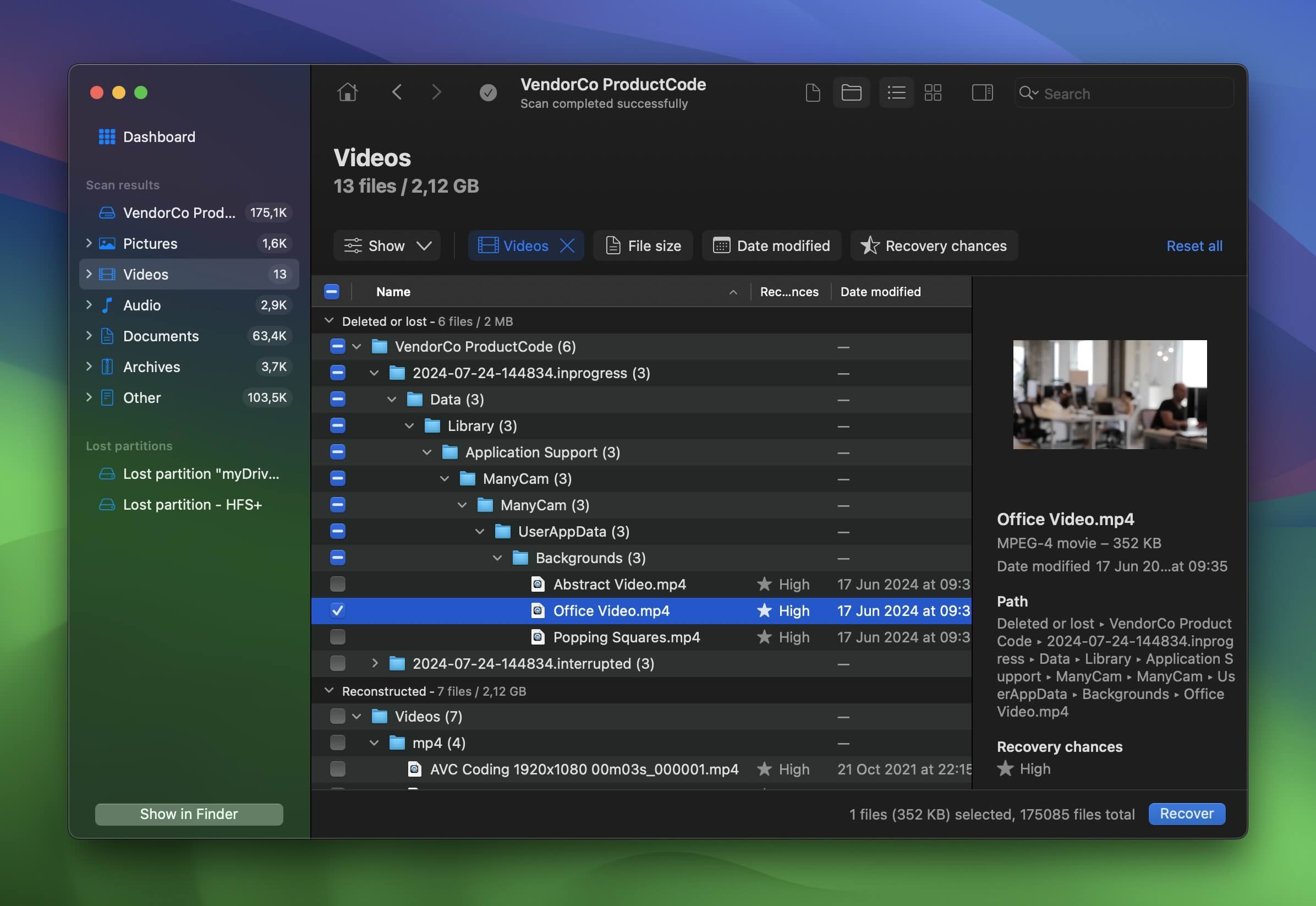
Task: Uncheck the Office Video.mp4 checkbox
Action: [x=337, y=610]
